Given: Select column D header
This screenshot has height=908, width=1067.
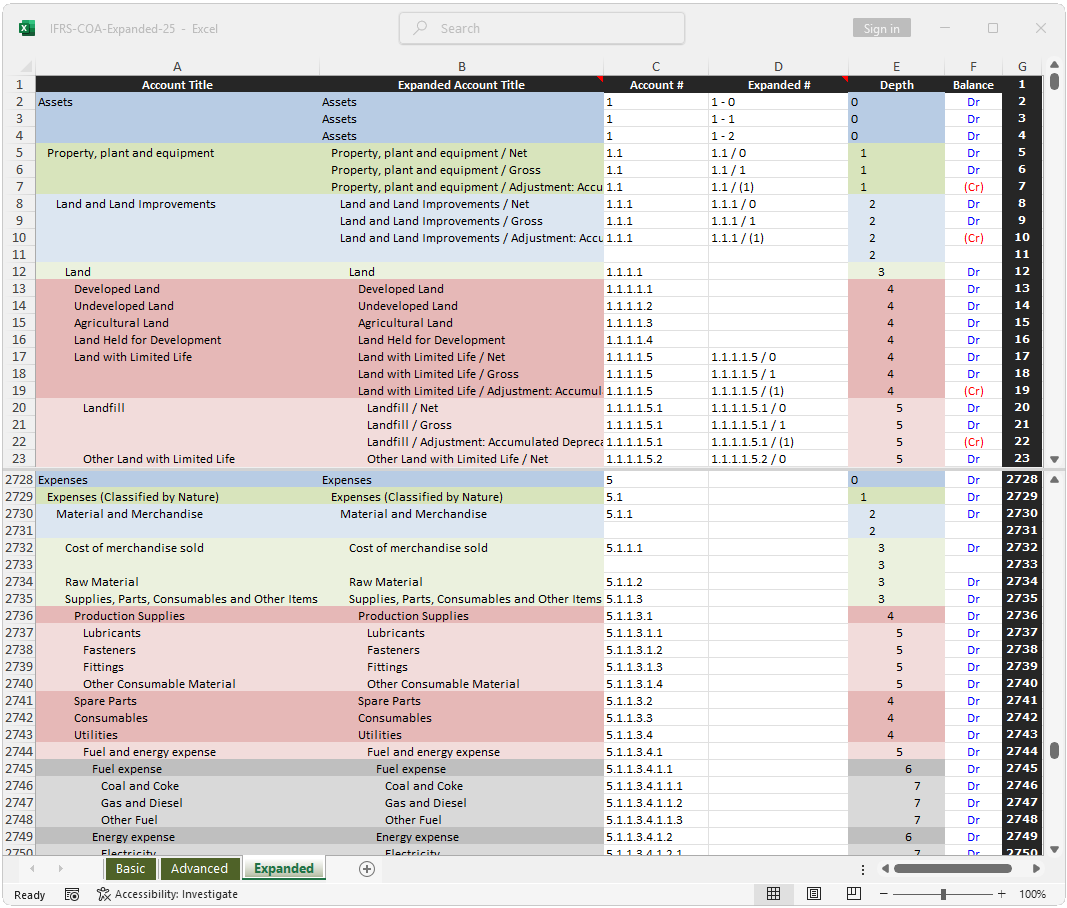Looking at the screenshot, I should coord(778,67).
